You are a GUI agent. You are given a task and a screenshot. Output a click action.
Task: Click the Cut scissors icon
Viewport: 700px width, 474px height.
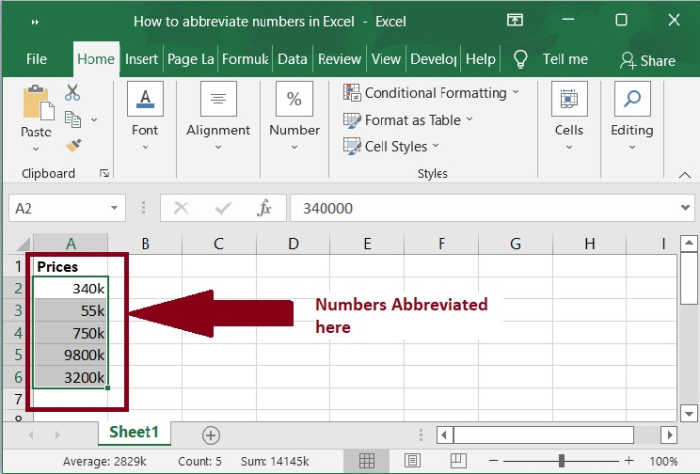pyautogui.click(x=73, y=93)
